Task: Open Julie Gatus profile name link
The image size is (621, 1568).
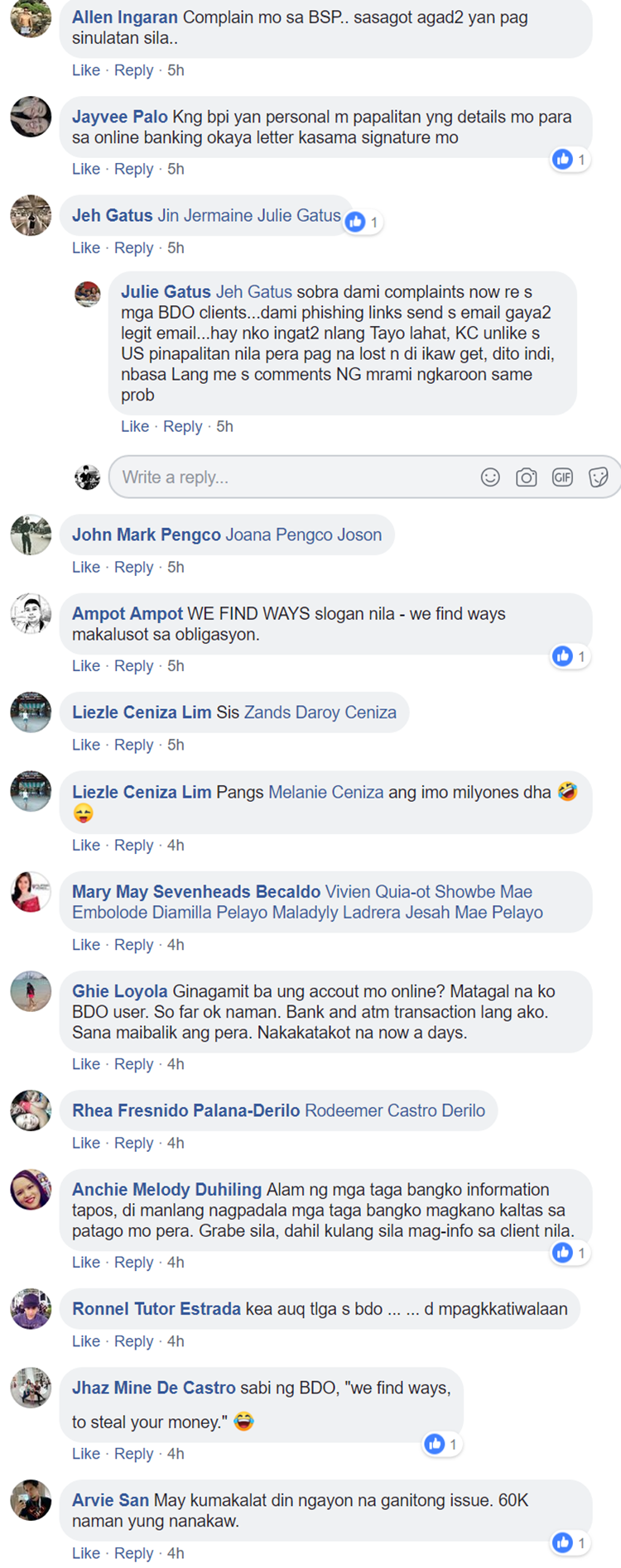Action: [166, 292]
